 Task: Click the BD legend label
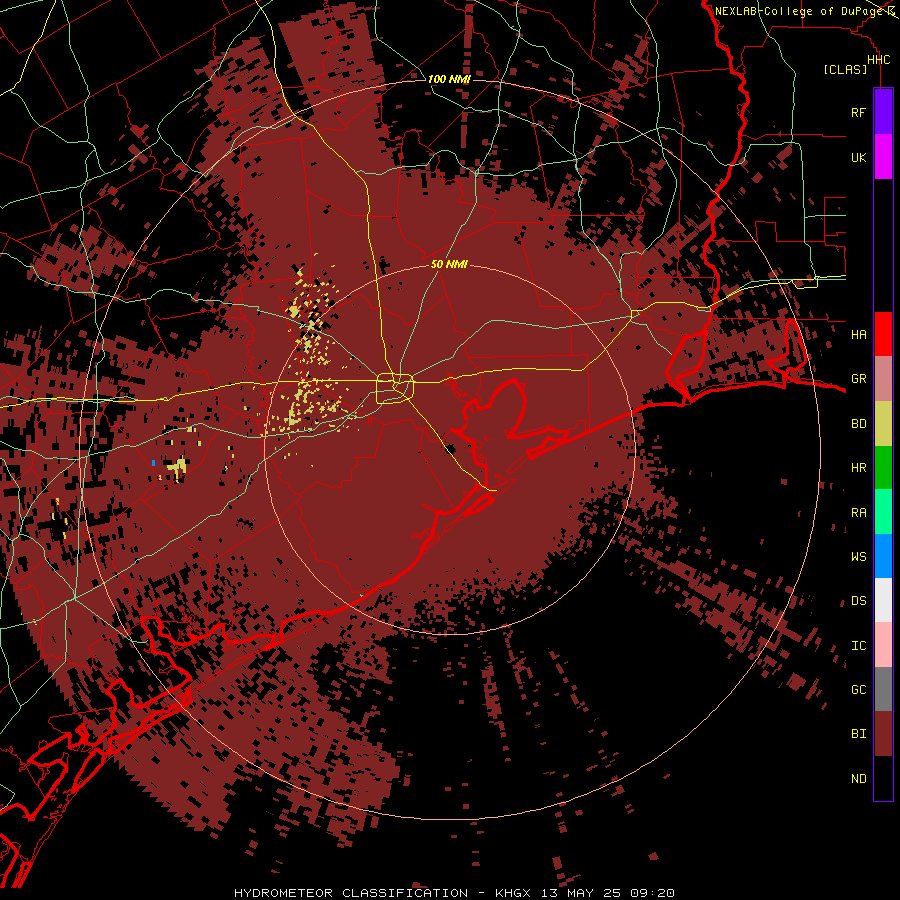858,424
